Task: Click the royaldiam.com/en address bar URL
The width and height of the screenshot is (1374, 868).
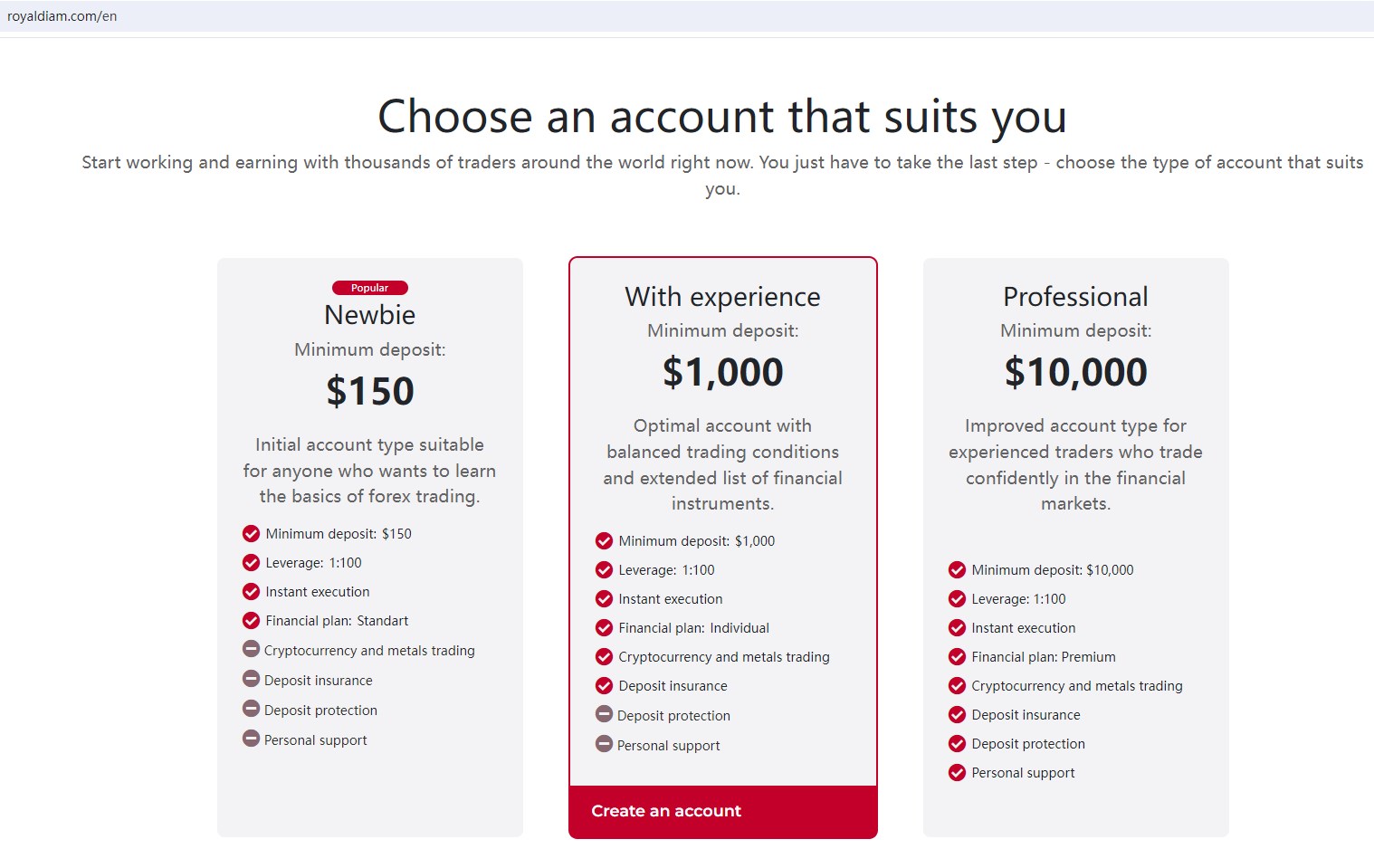Action: point(62,16)
